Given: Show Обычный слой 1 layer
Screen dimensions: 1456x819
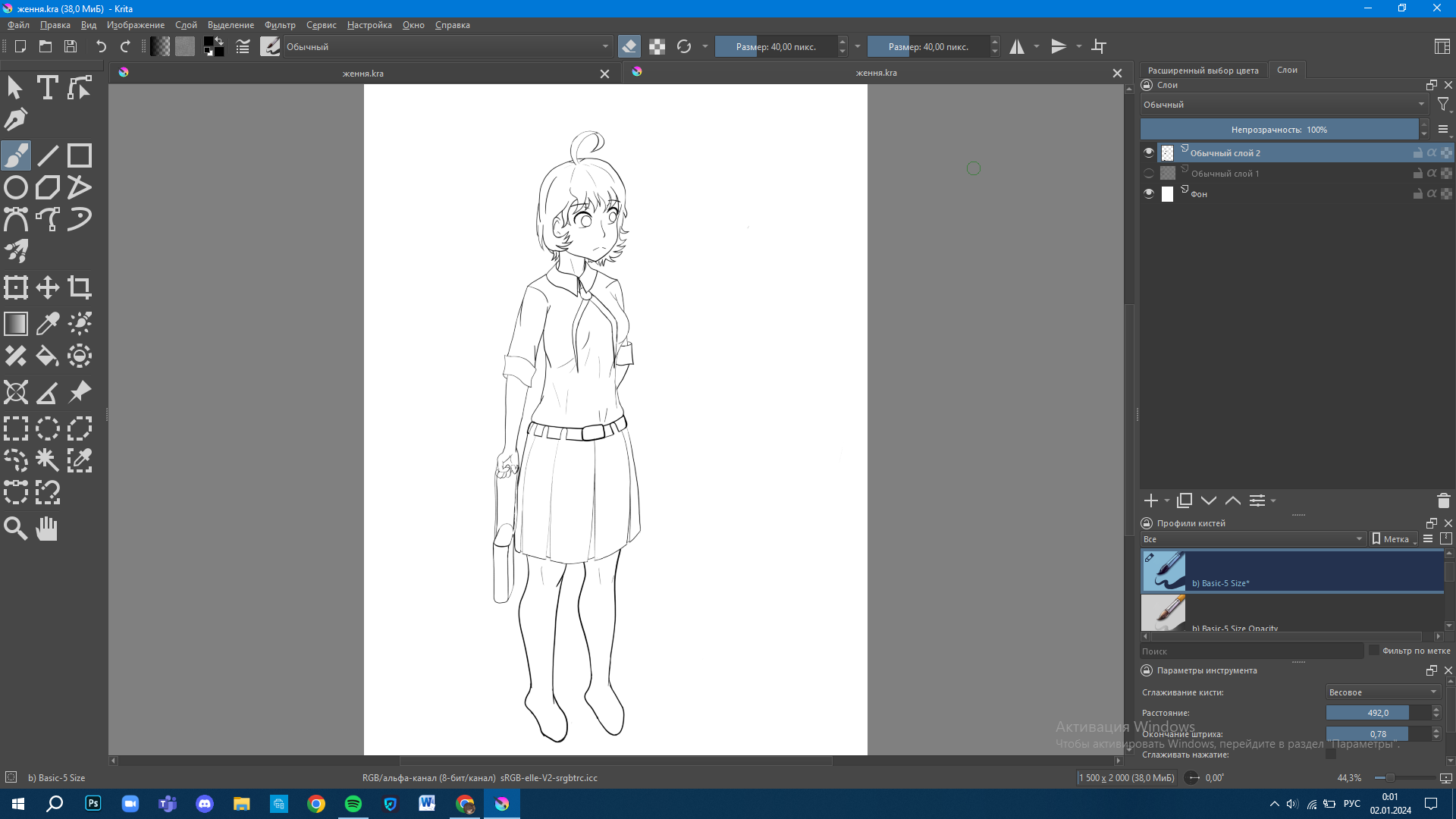Looking at the screenshot, I should pos(1149,174).
